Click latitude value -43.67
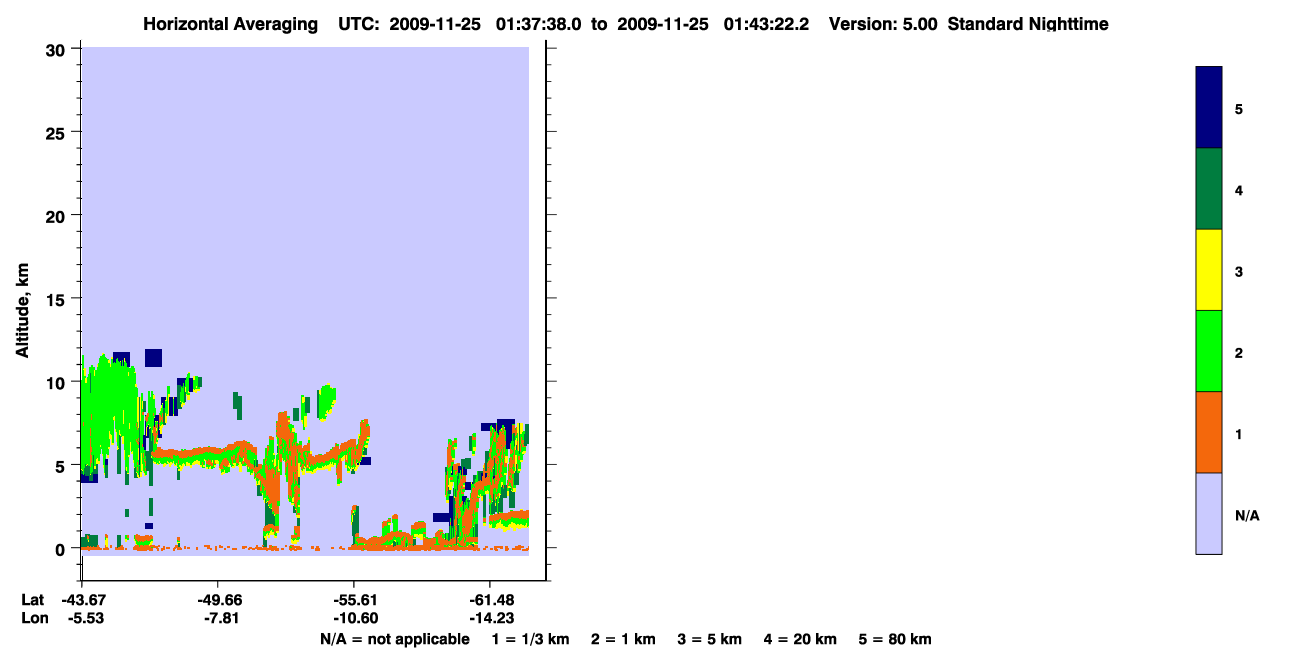1300x667 pixels. coord(82,600)
